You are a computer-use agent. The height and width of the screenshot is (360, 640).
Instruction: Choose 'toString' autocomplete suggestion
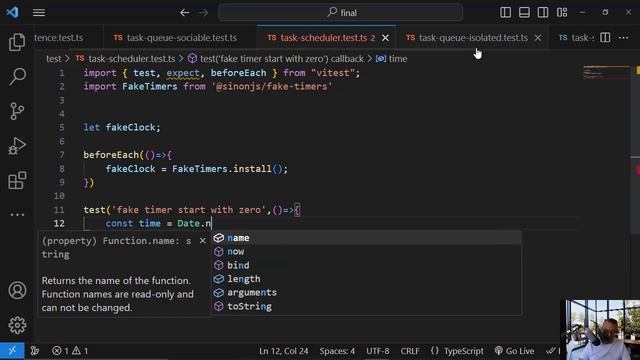pyautogui.click(x=366, y=306)
